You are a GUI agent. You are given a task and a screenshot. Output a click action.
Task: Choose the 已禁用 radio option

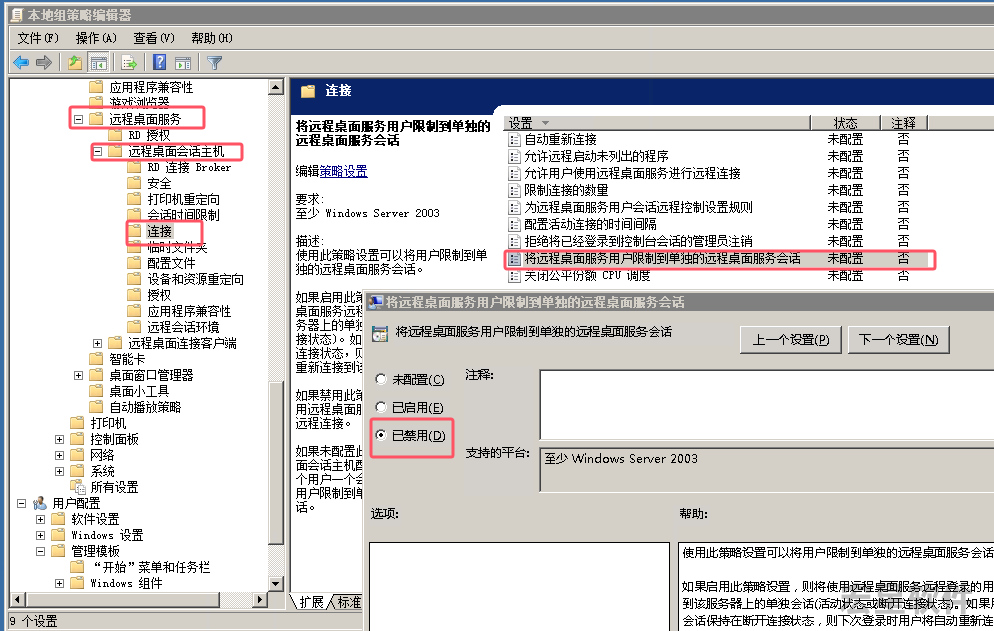(380, 436)
